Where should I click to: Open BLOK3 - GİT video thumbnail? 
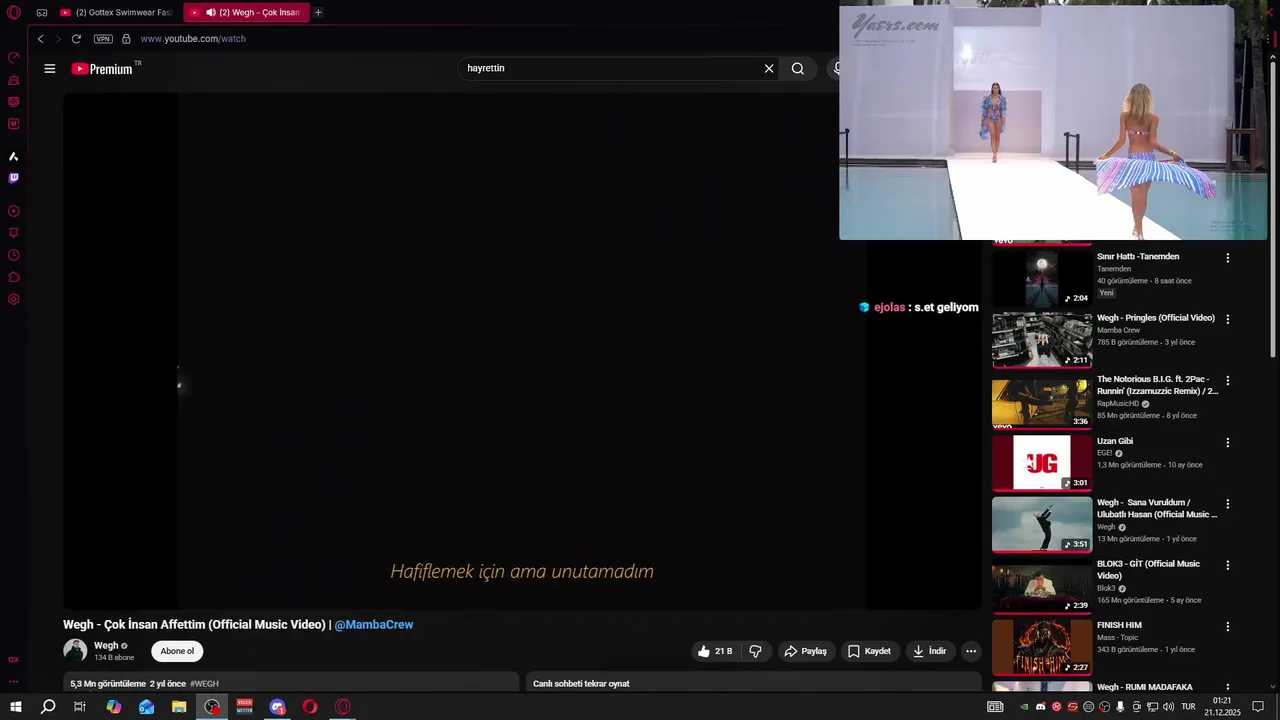tap(1042, 586)
